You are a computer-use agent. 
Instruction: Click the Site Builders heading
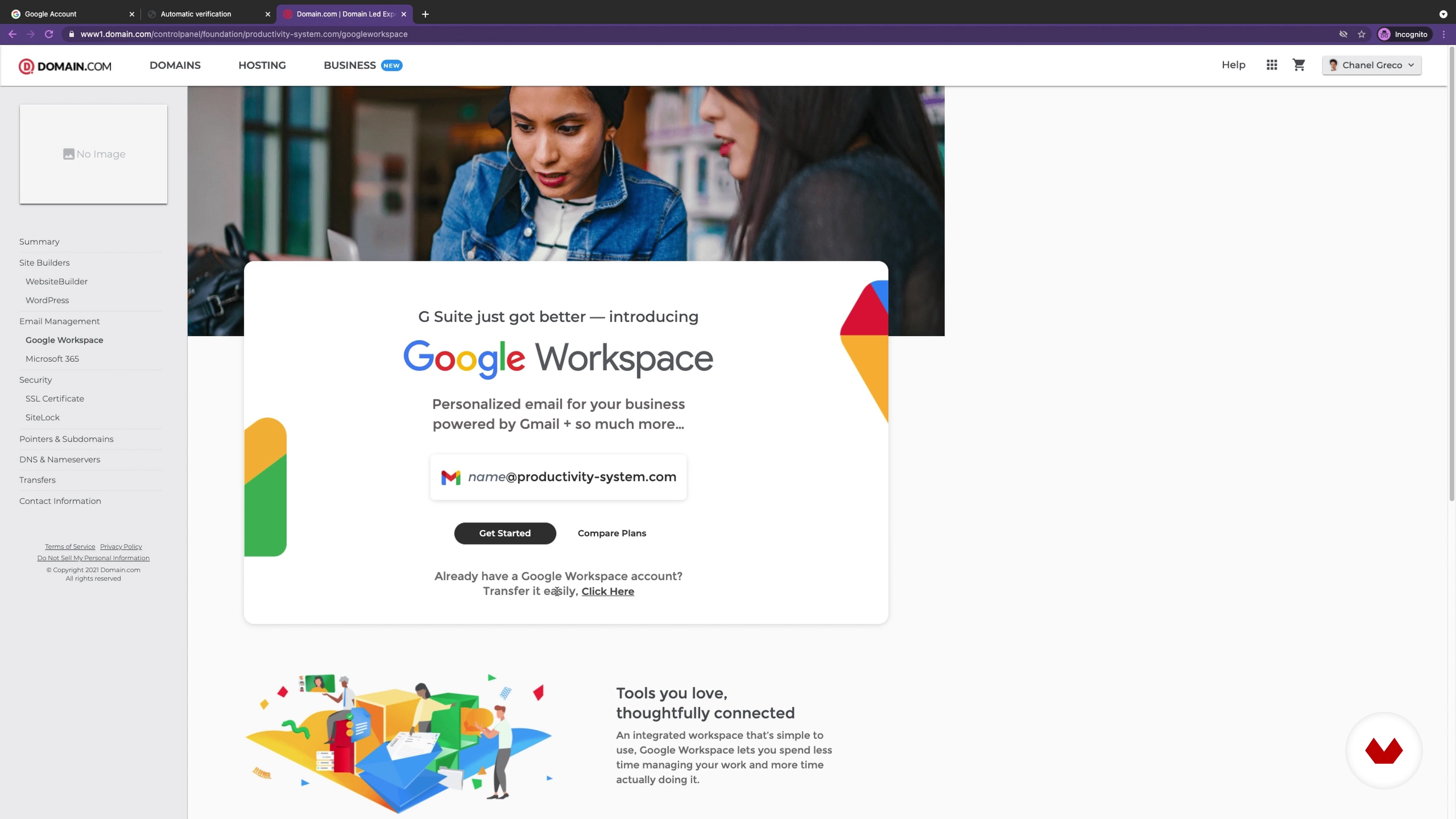pos(44,263)
